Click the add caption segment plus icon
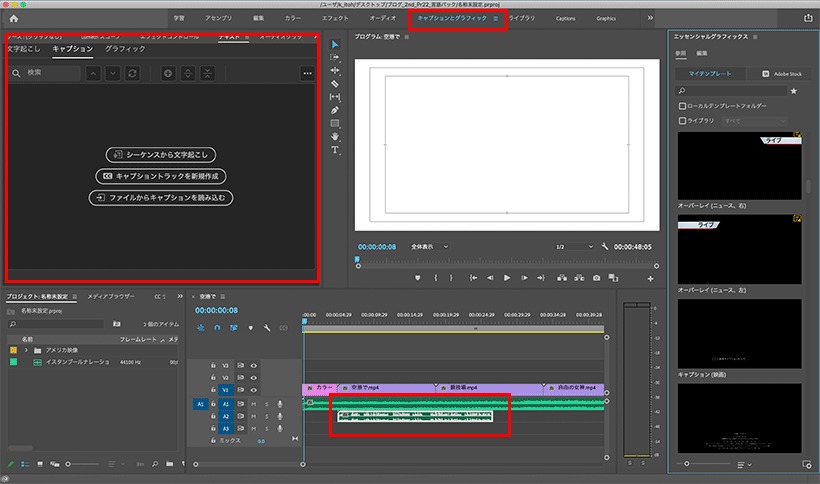 pos(168,73)
